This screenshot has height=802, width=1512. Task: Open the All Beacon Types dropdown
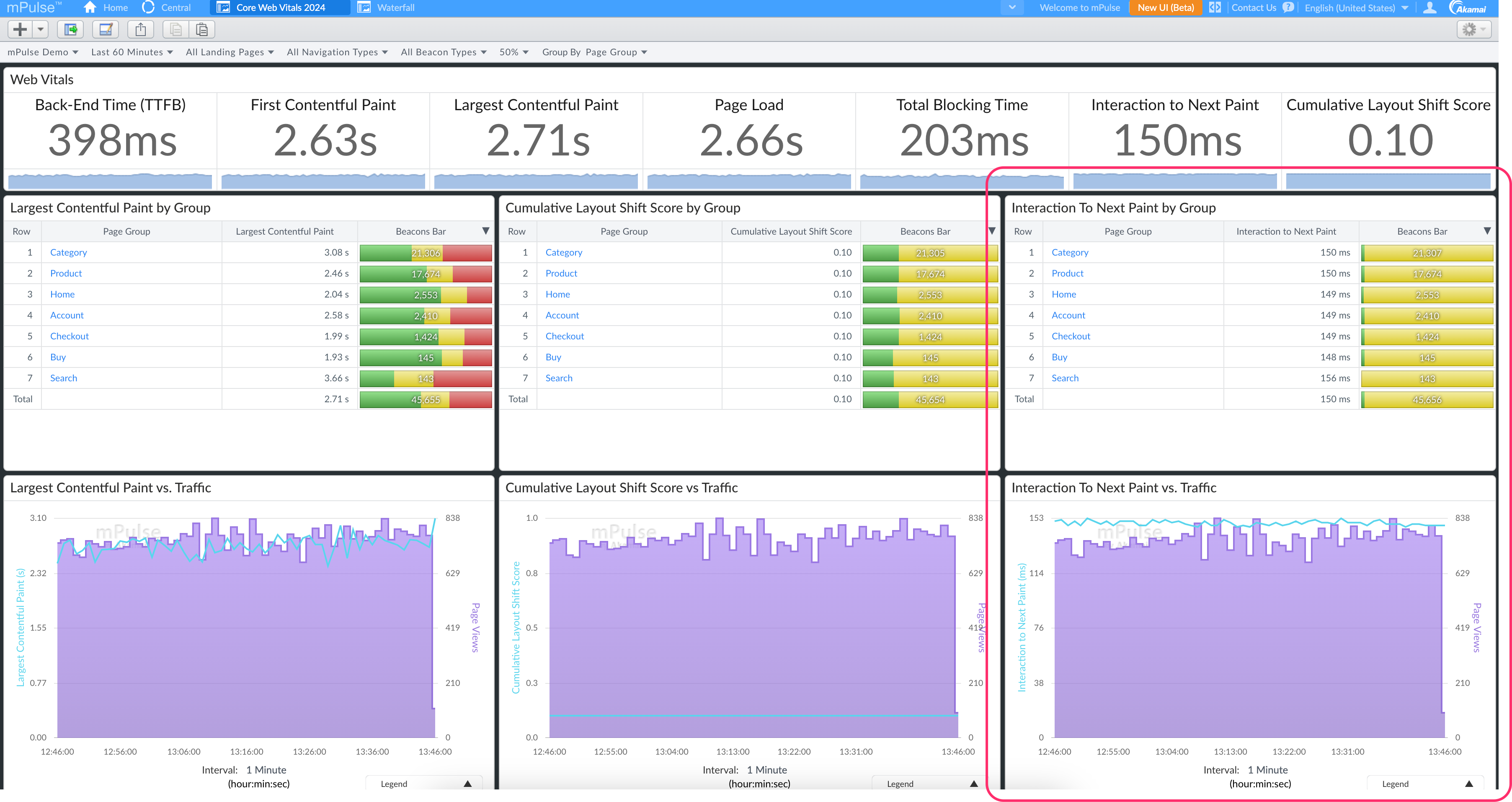coord(444,52)
